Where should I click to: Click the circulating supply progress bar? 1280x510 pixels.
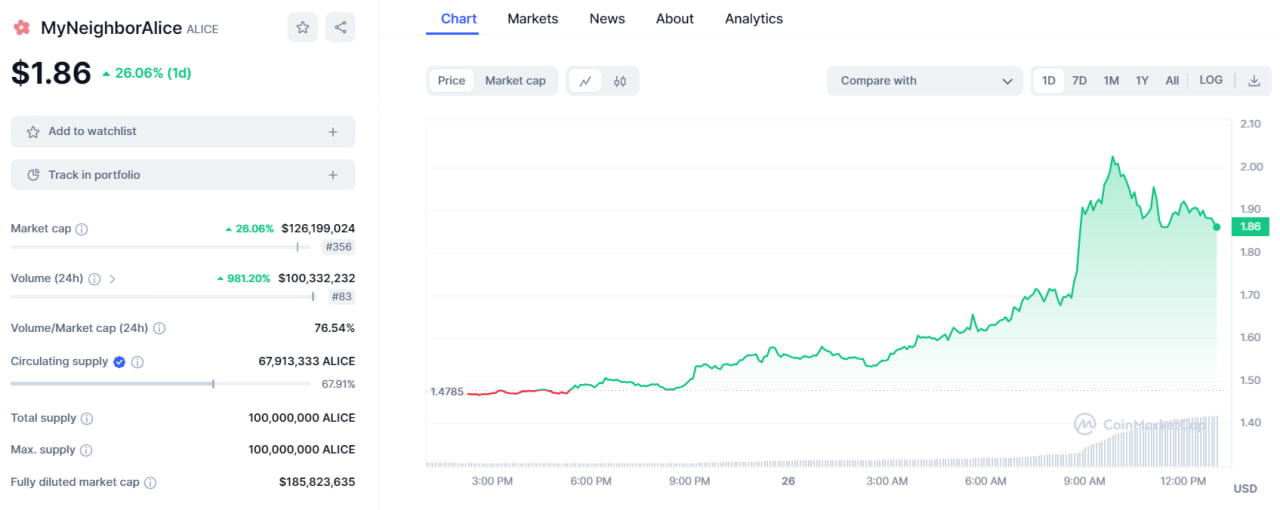coord(160,384)
